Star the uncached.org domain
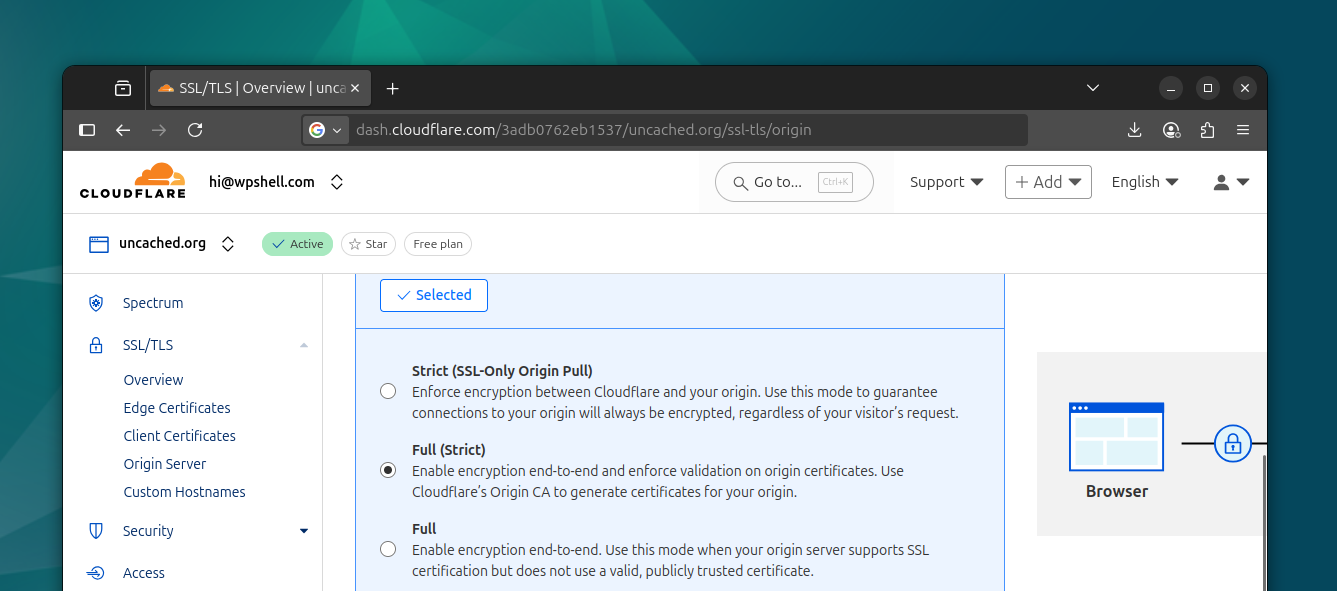The height and width of the screenshot is (591, 1337). point(368,244)
